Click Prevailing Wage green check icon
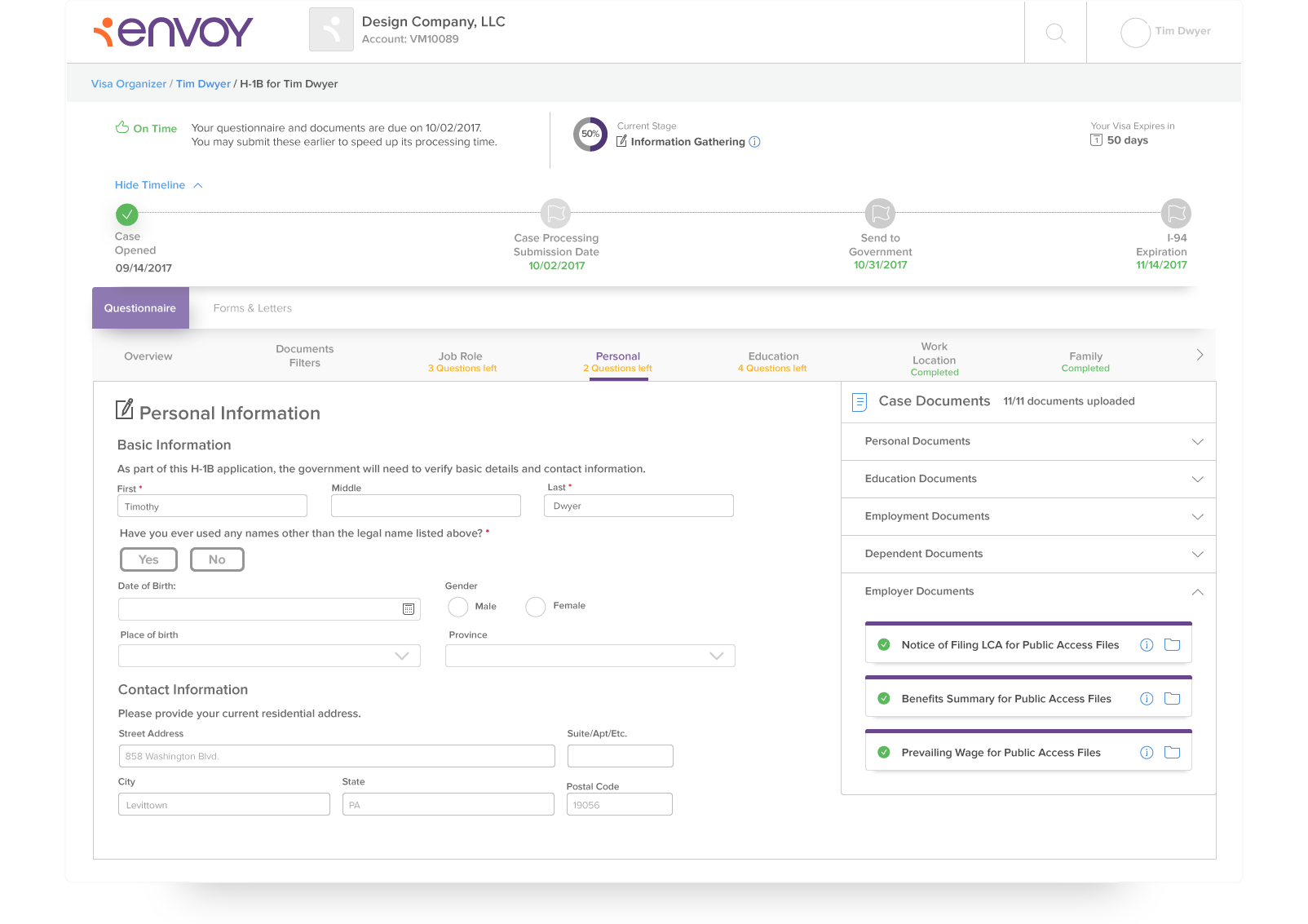1308x924 pixels. pyautogui.click(x=884, y=753)
